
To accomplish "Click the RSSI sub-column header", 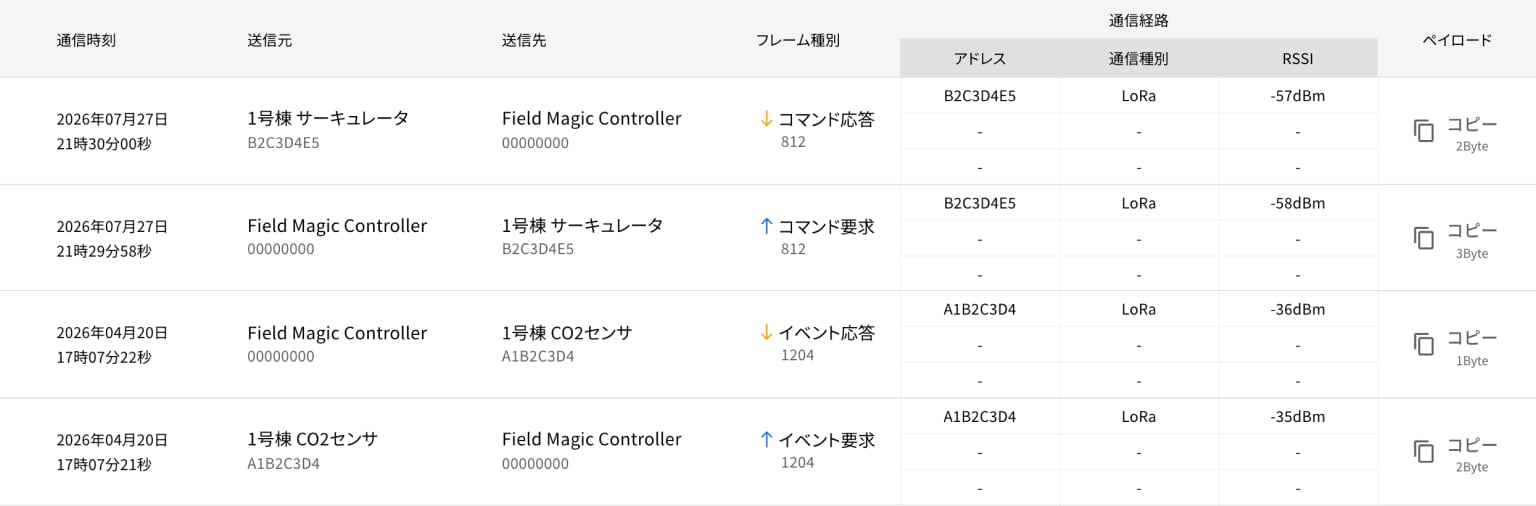I will pos(1297,59).
